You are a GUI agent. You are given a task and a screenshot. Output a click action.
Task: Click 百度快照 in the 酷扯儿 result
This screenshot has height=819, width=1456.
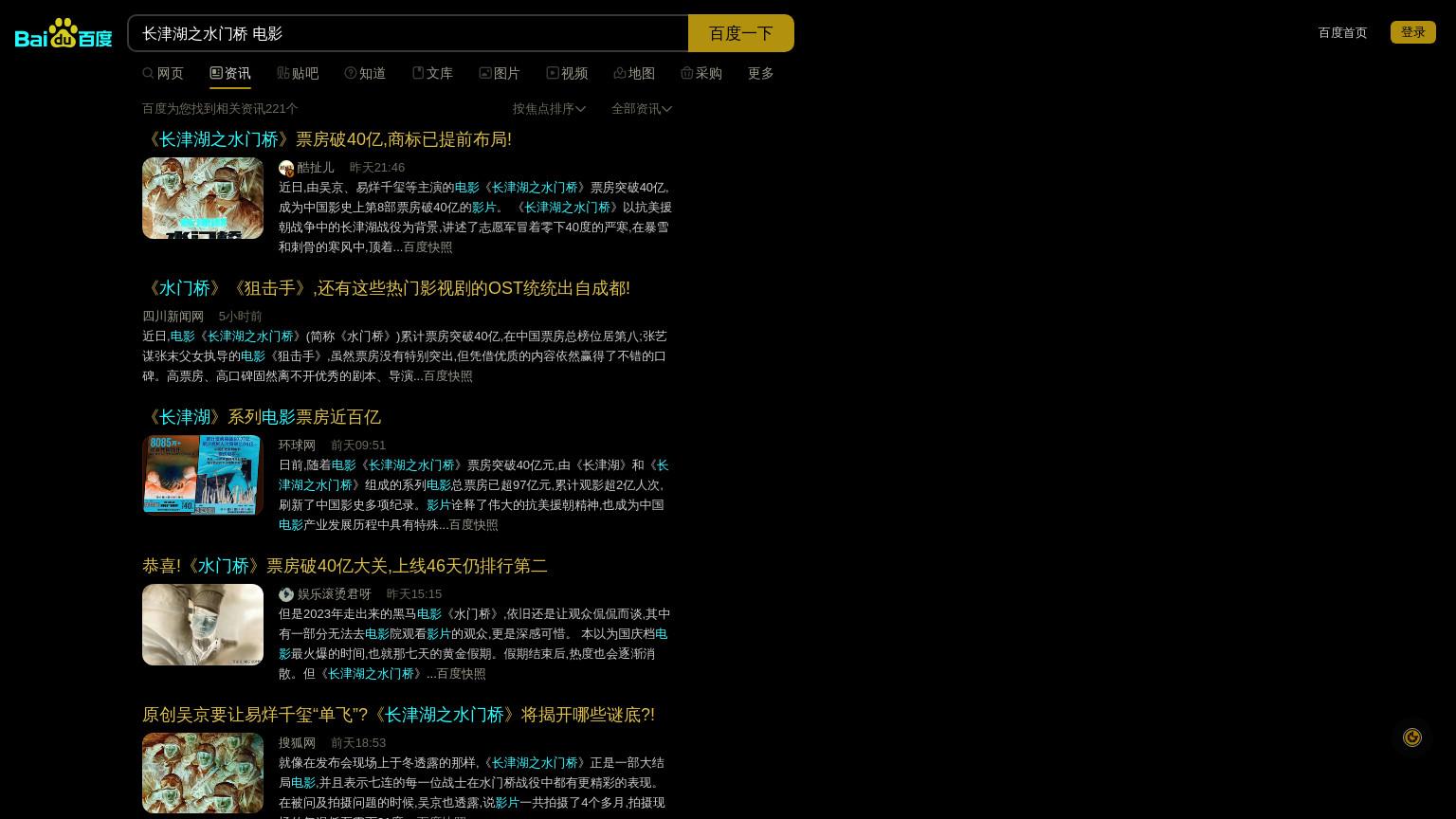pyautogui.click(x=428, y=247)
